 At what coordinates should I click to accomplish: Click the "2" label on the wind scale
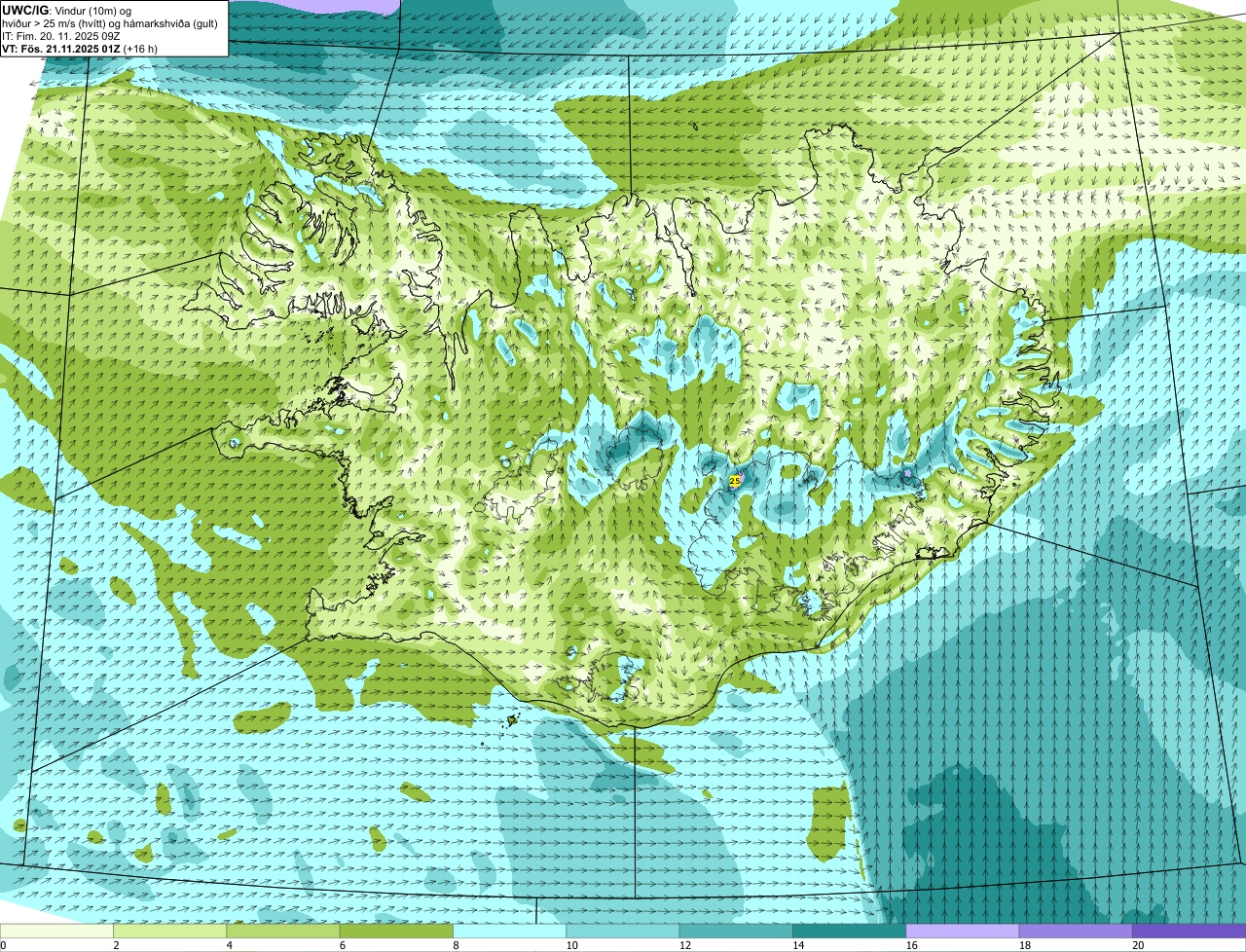pos(116,945)
